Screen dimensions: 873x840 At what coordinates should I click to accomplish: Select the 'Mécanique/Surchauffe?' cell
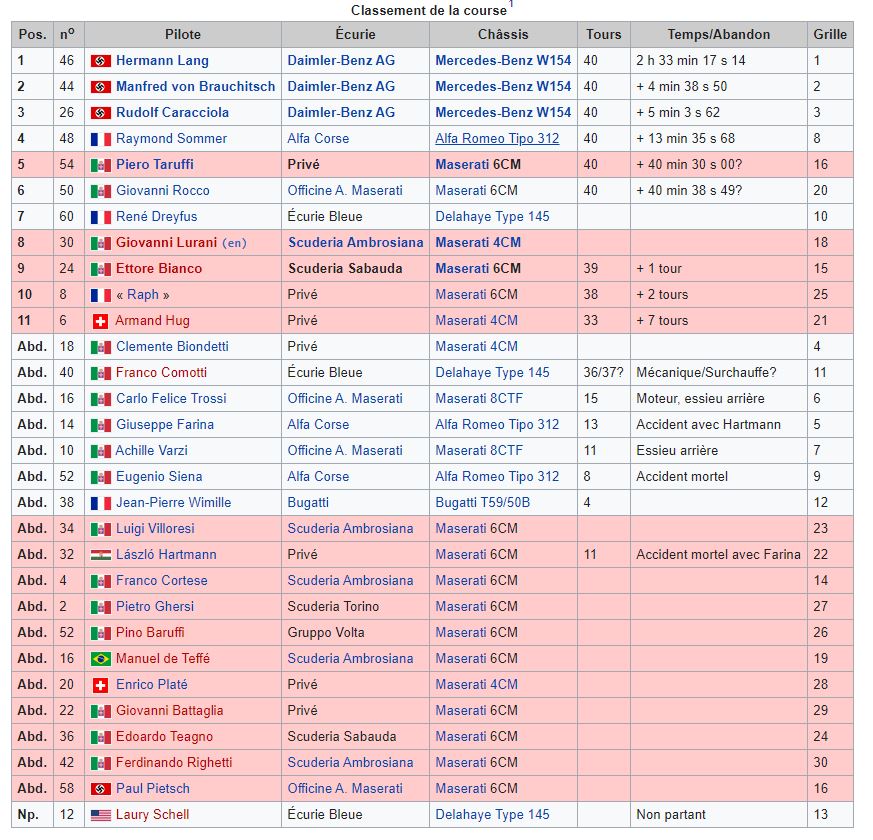pyautogui.click(x=718, y=372)
